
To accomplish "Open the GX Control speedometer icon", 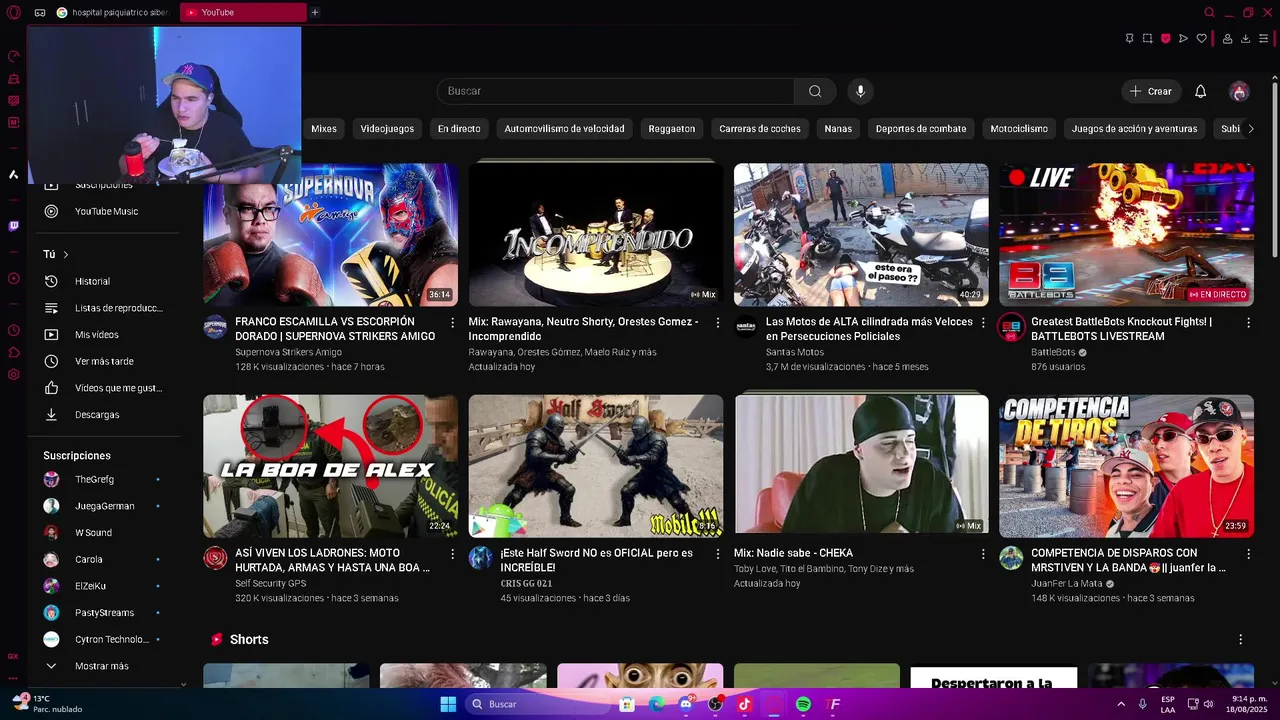I will pos(13,56).
